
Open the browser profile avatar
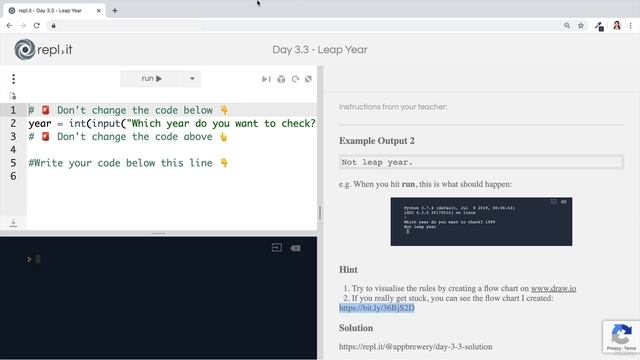coord(617,26)
